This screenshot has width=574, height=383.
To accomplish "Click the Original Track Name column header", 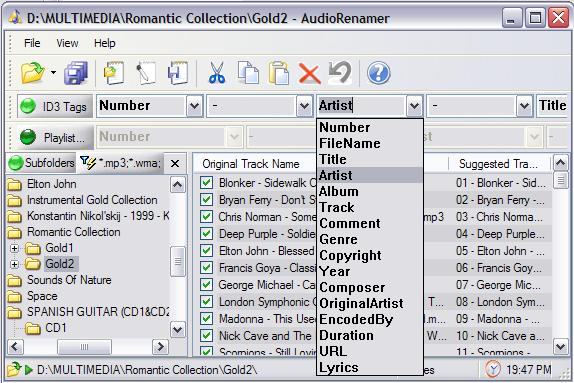I will click(251, 164).
